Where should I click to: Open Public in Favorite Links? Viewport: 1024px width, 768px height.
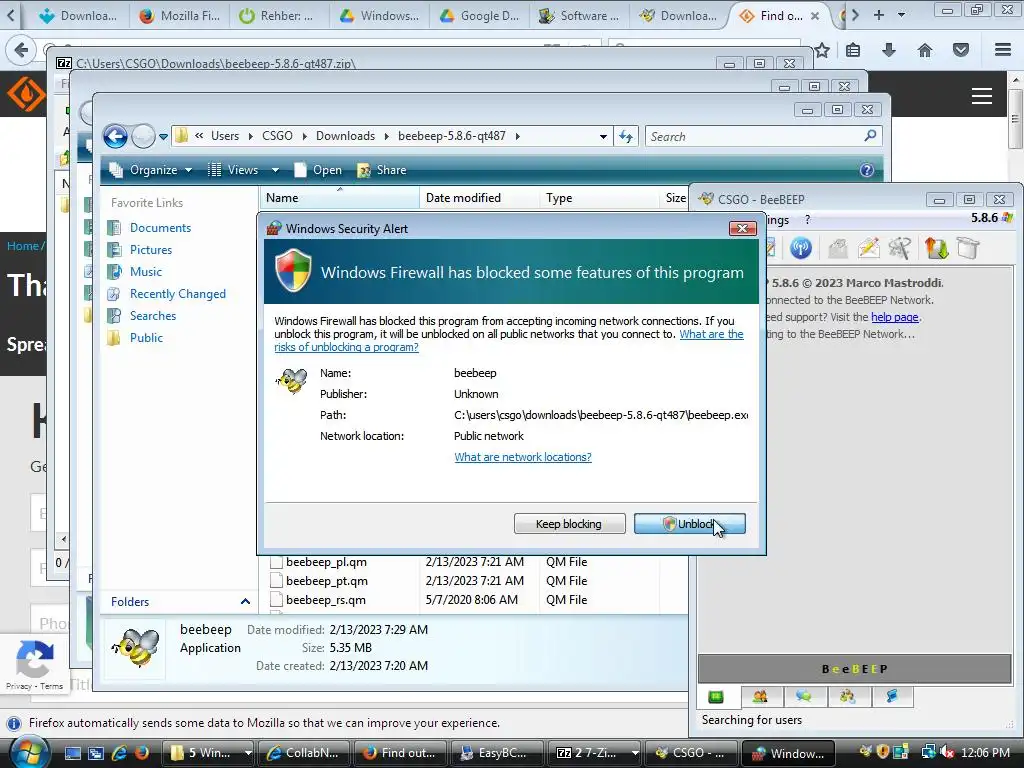[x=146, y=338]
